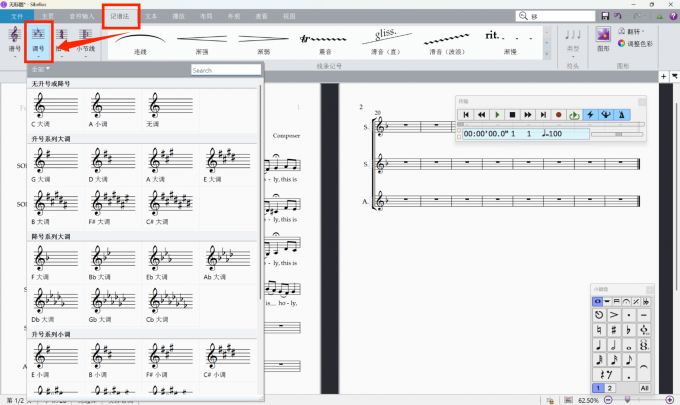This screenshot has width=680, height=405.
Task: Select the rit. line
Action: pyautogui.click(x=510, y=43)
